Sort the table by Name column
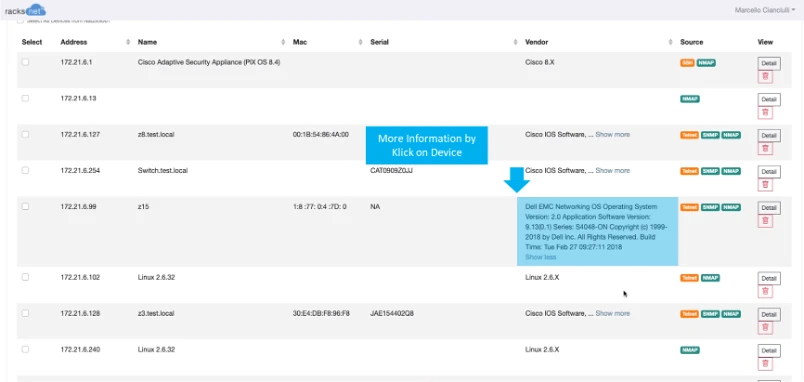 [x=283, y=42]
